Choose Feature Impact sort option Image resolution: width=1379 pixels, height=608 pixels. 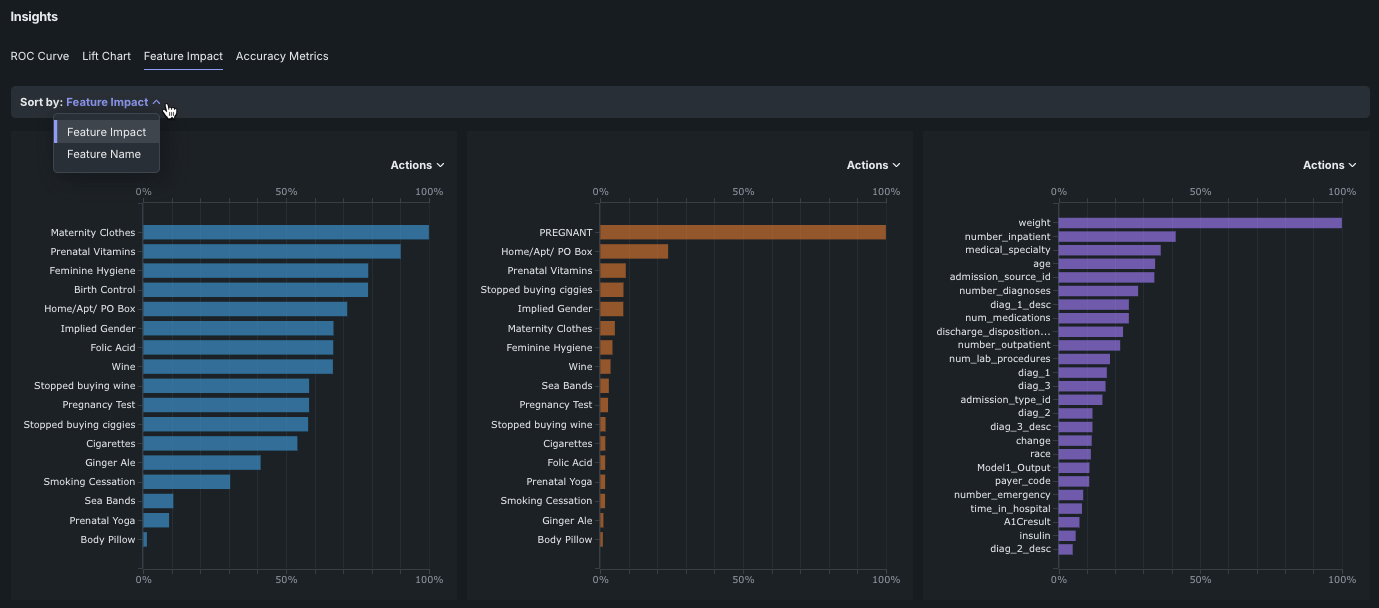click(x=106, y=132)
